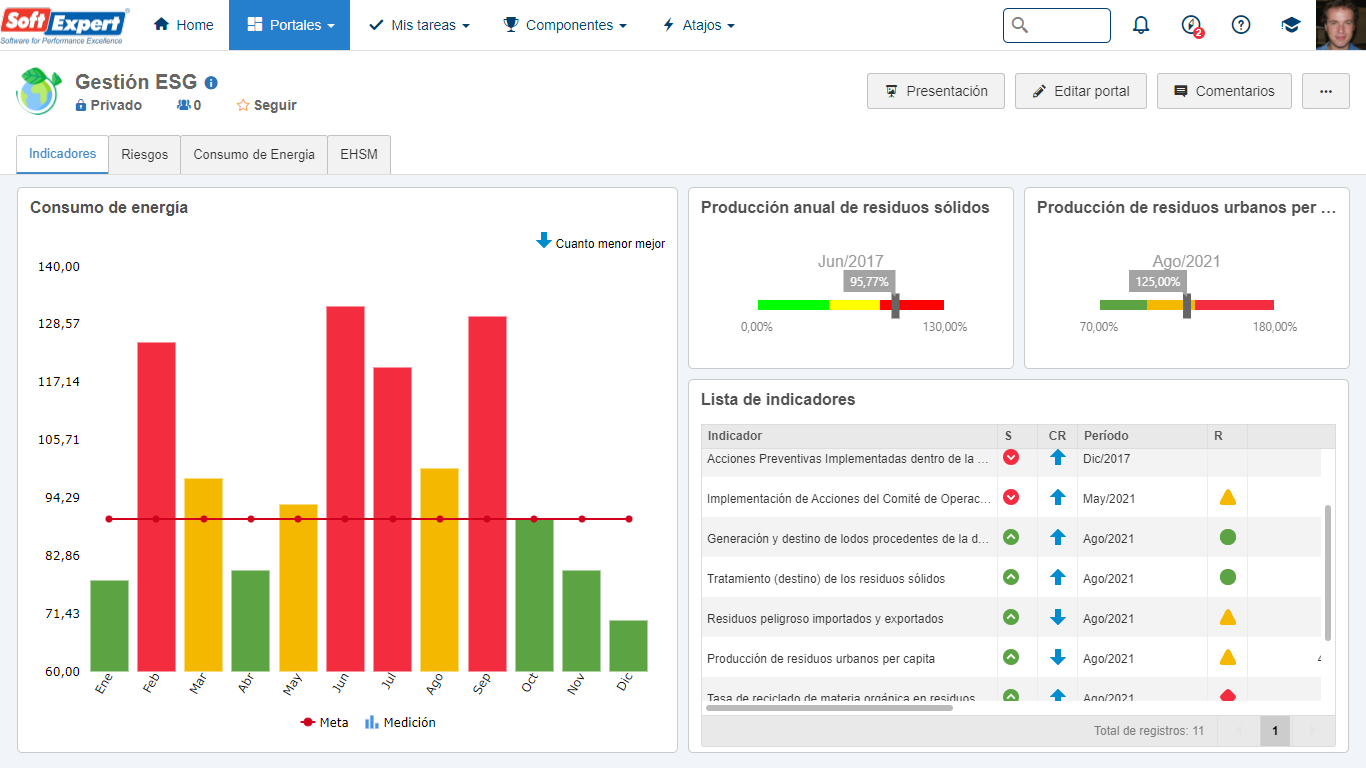Open pending items icon with badge 2
The width and height of the screenshot is (1366, 768).
pos(1191,25)
